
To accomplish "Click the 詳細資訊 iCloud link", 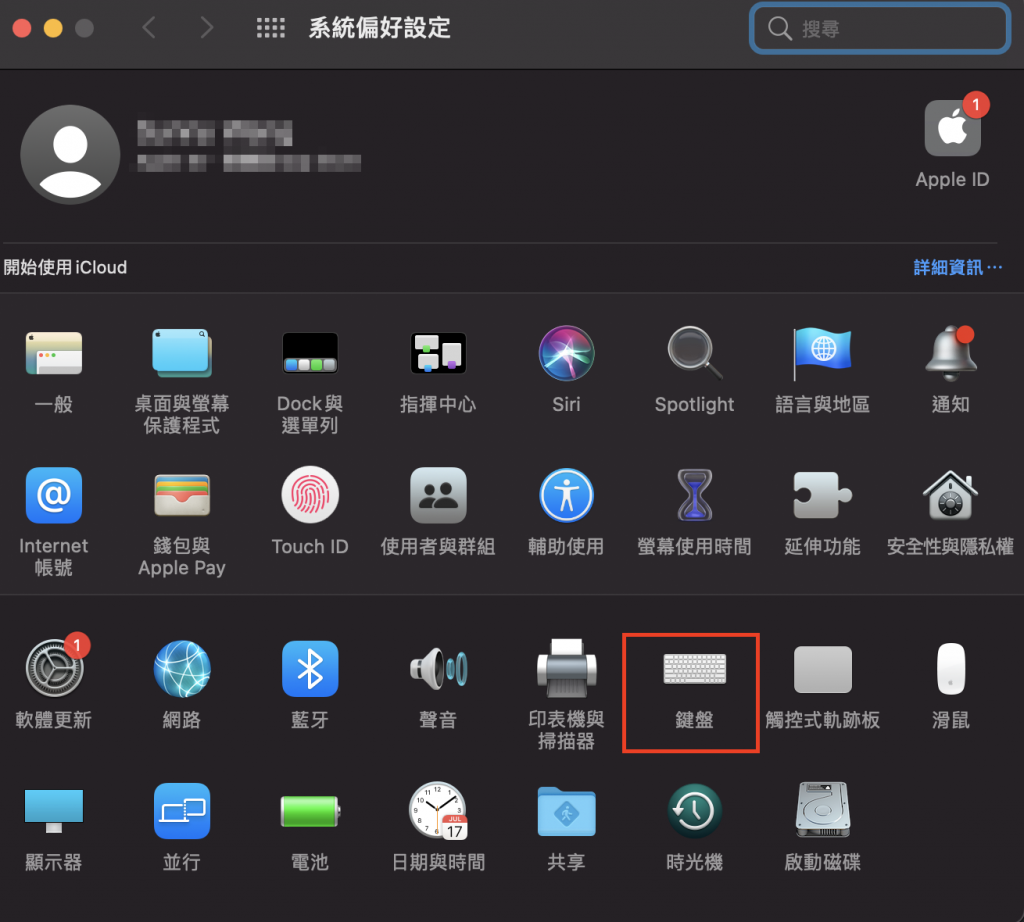I will (957, 267).
